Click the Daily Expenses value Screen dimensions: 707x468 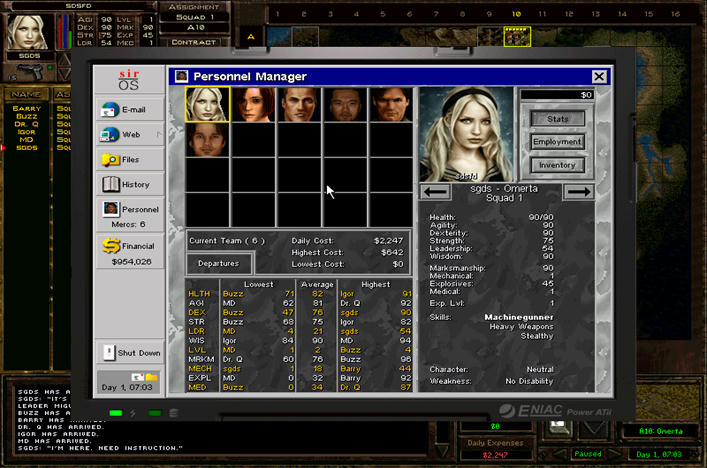pyautogui.click(x=495, y=455)
